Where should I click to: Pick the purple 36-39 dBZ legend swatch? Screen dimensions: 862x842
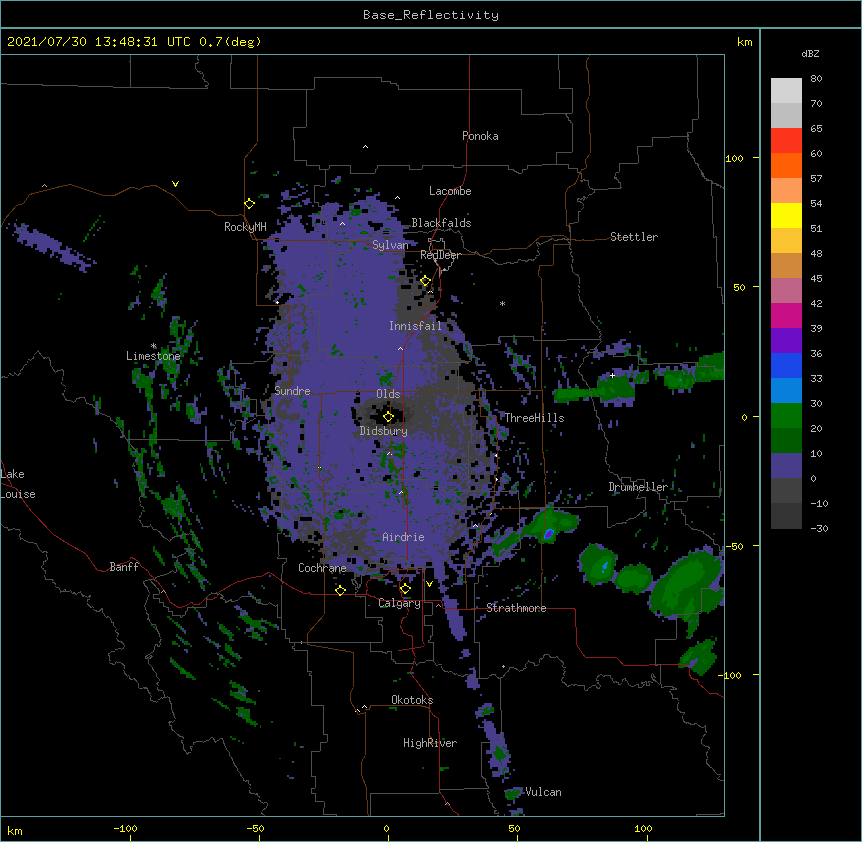[786, 340]
